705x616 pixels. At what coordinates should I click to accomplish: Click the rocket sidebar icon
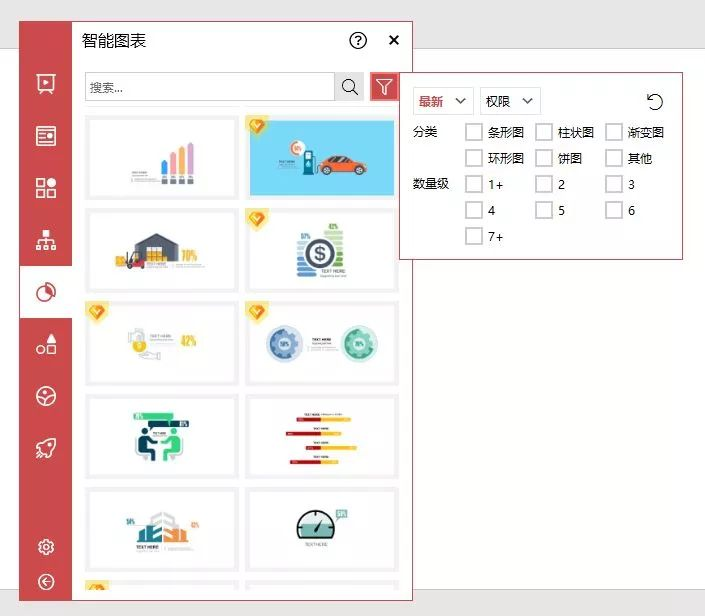tap(46, 448)
